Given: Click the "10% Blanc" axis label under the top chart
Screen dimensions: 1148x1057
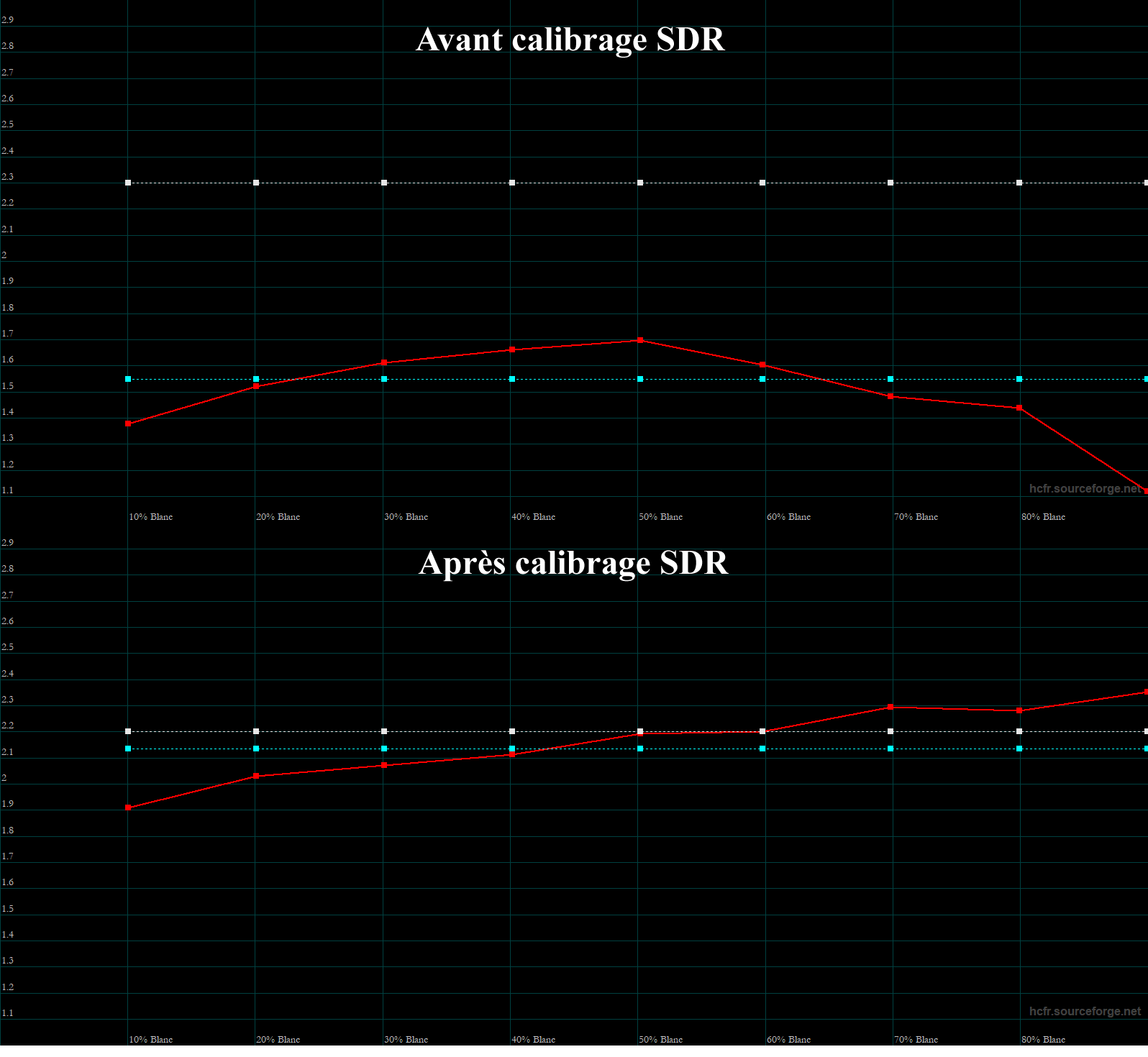Looking at the screenshot, I should pos(150,517).
